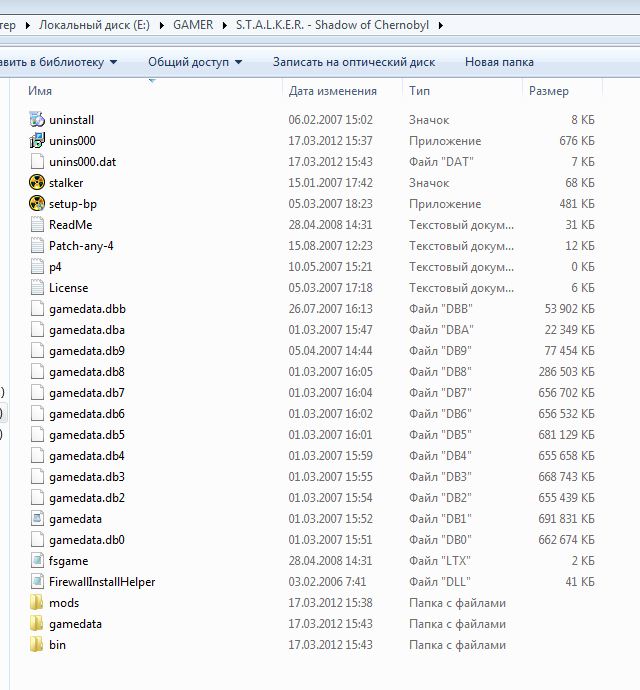Select the gamedata.db0 file icon
This screenshot has width=640, height=690.
pos(37,540)
